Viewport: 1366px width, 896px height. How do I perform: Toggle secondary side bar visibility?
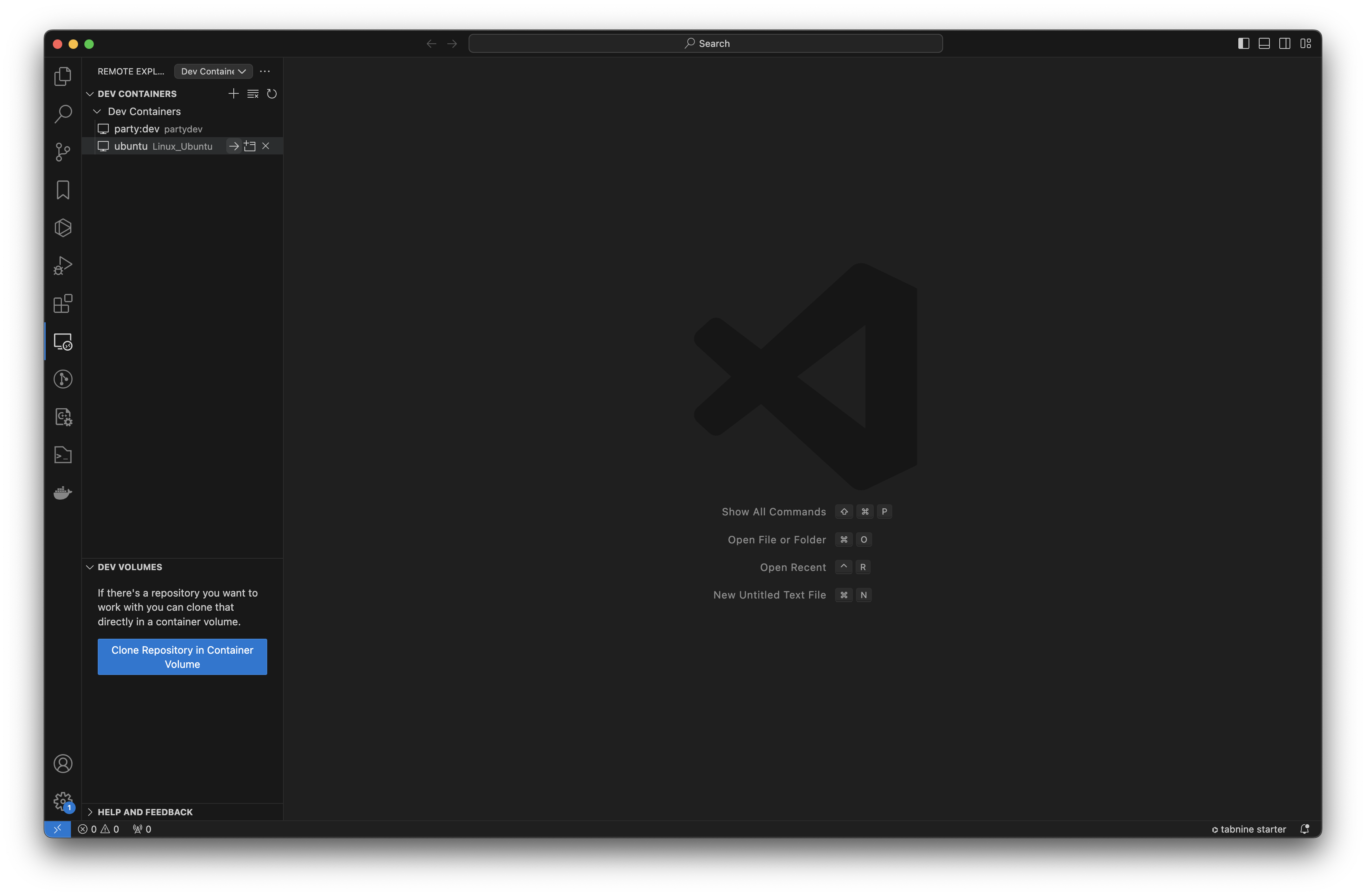tap(1285, 44)
